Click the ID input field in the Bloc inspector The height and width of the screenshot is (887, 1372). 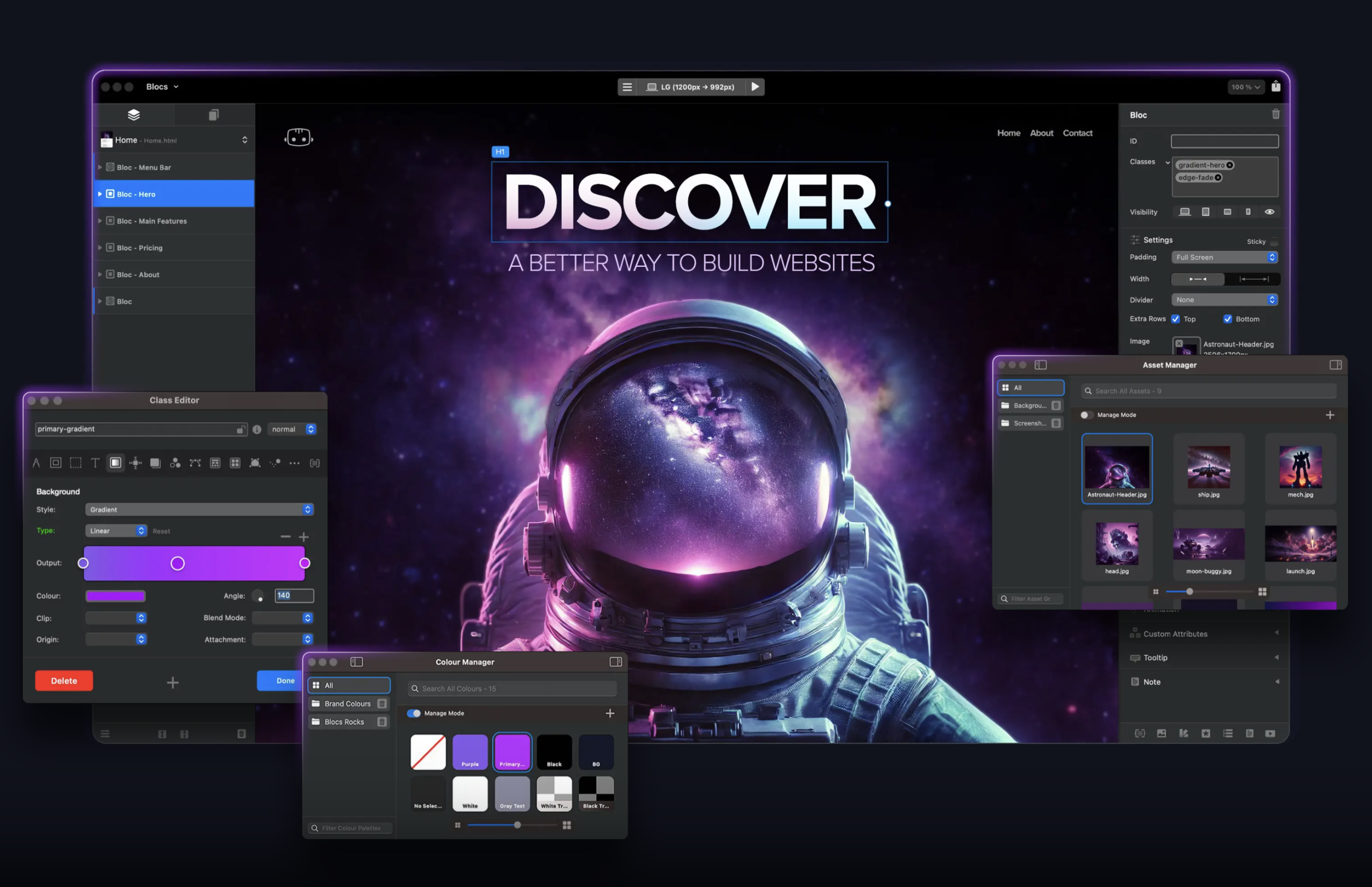(x=1225, y=141)
